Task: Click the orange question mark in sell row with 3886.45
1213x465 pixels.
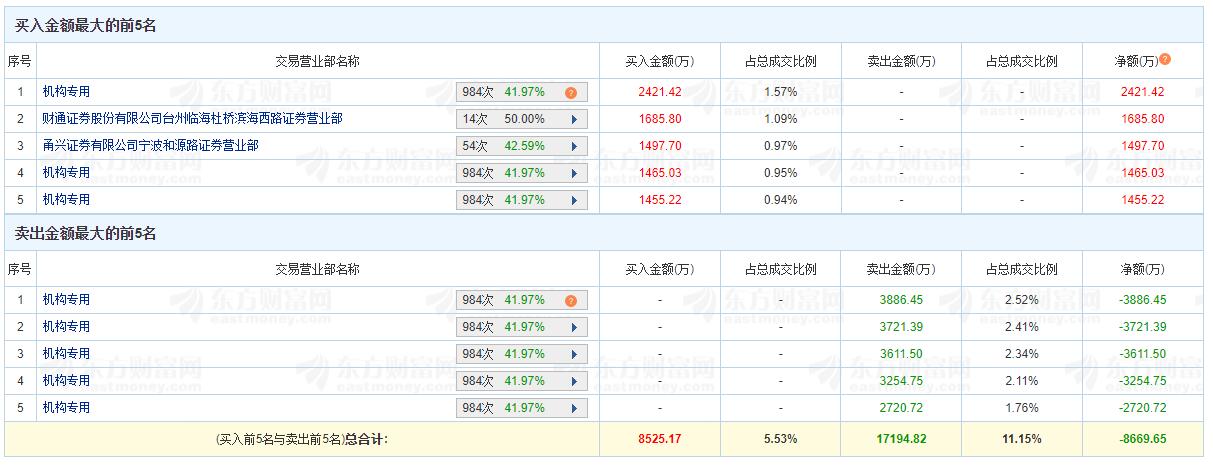Action: [x=571, y=300]
